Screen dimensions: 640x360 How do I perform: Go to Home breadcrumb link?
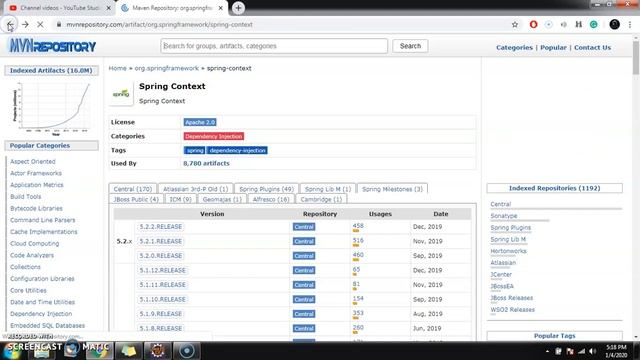[118, 68]
